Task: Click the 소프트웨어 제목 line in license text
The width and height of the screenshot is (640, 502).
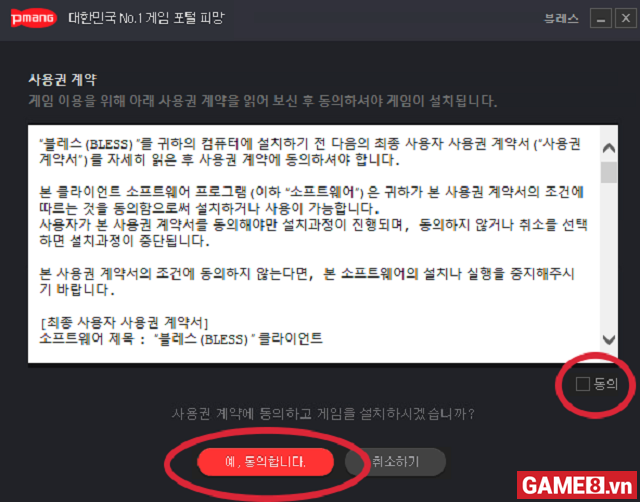Action: [181, 339]
